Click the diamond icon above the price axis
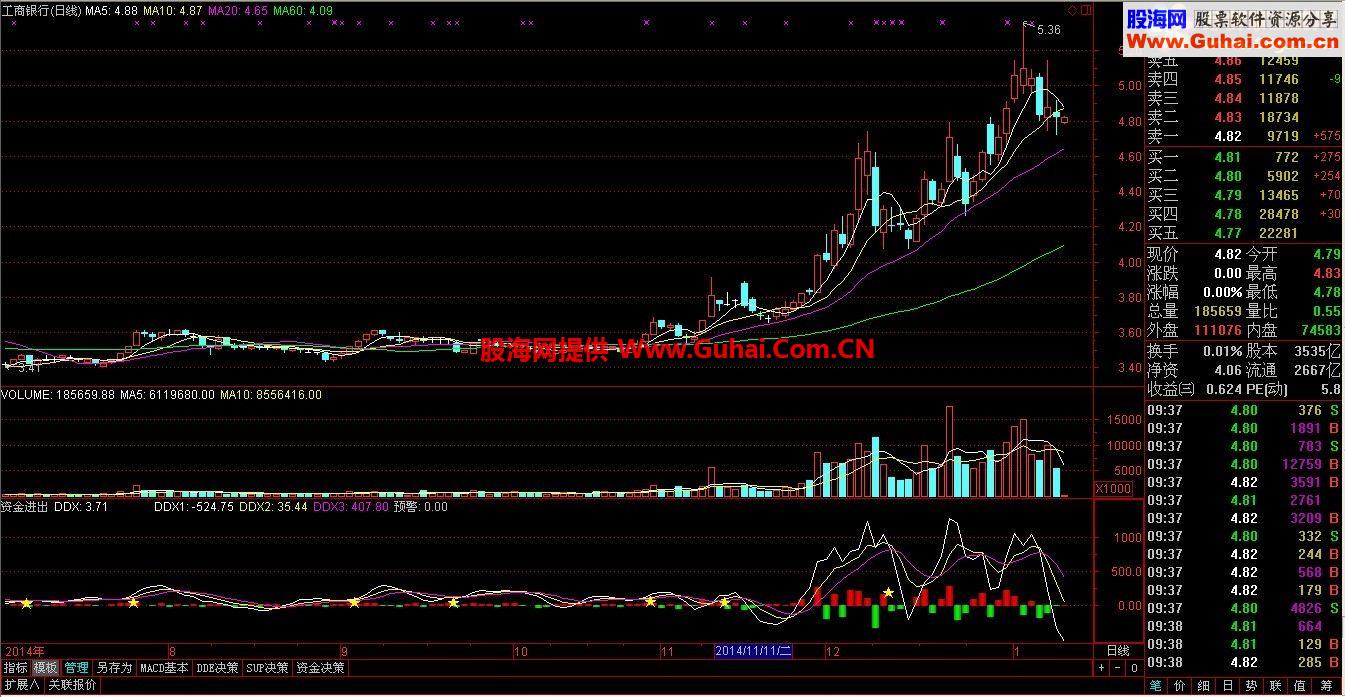 [1072, 9]
